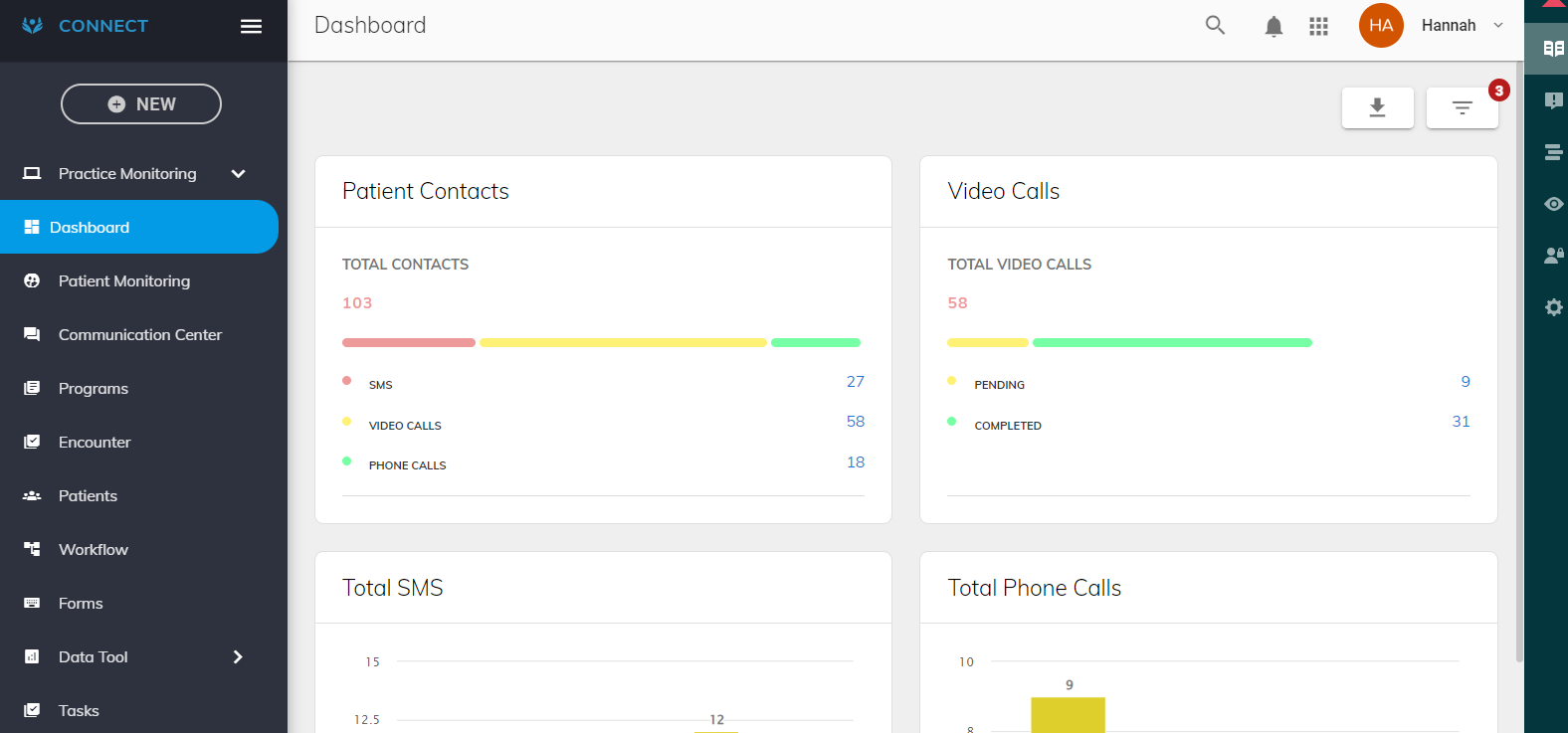The height and width of the screenshot is (733, 1568).
Task: Click the SMS count 27 link
Action: click(856, 382)
